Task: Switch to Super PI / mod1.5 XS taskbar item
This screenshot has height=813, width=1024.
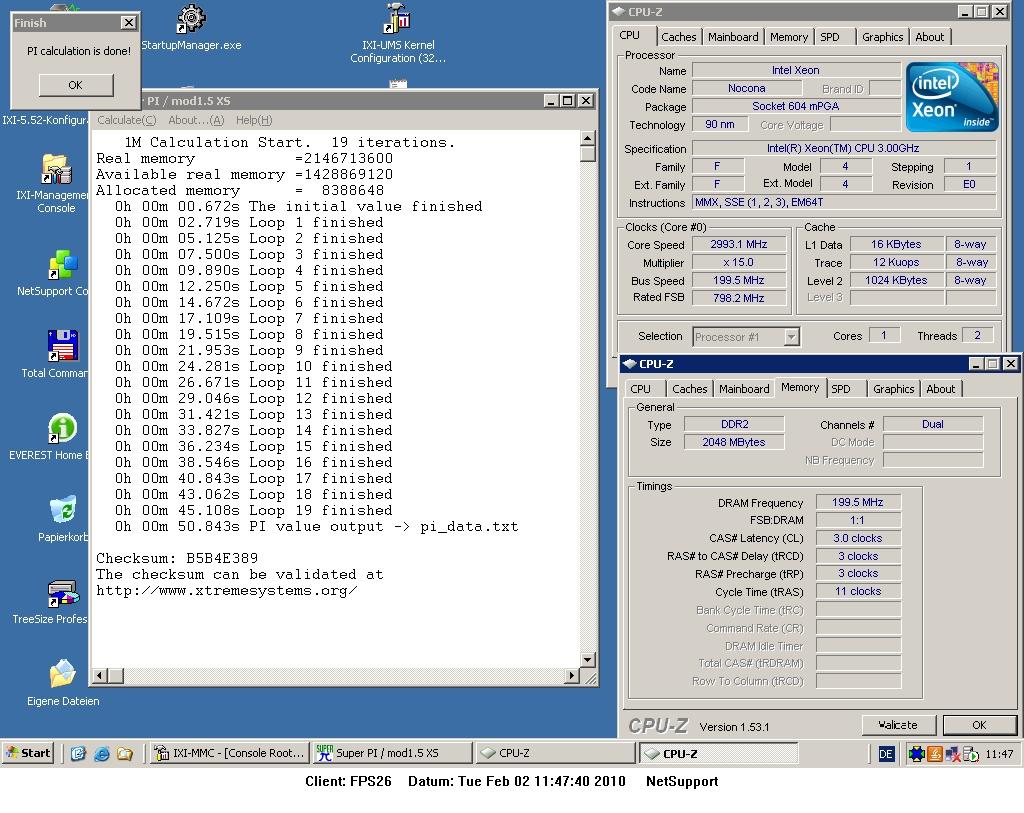Action: click(x=392, y=753)
